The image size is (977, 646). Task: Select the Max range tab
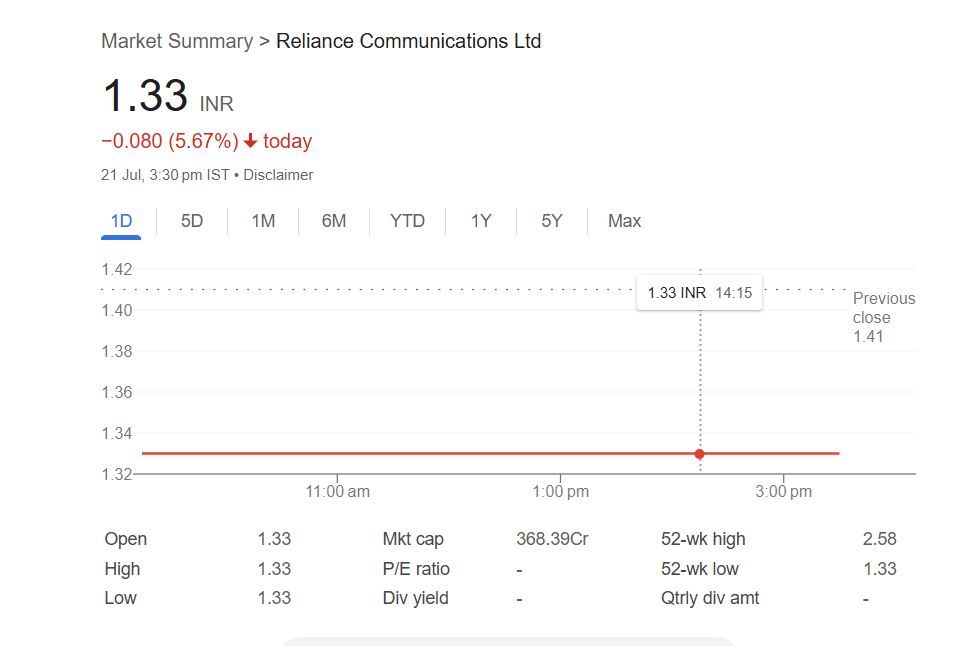pyautogui.click(x=624, y=221)
